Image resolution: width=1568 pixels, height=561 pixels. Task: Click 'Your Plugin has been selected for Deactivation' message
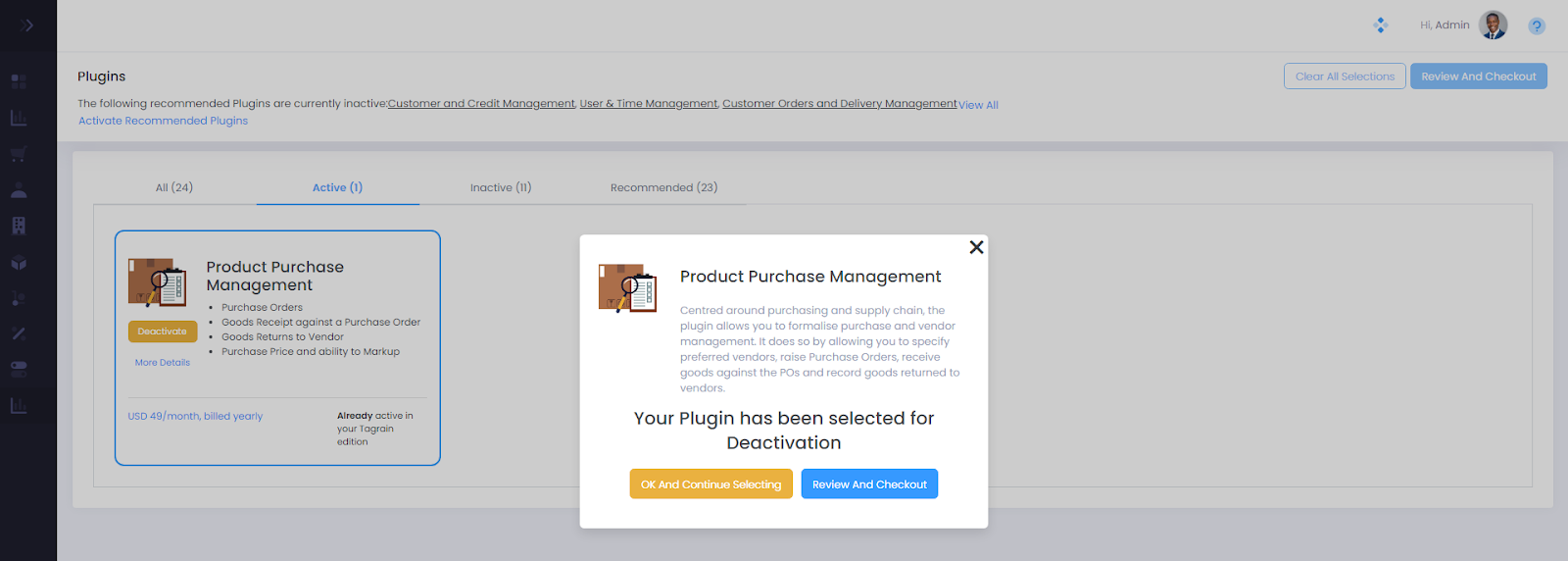click(784, 431)
